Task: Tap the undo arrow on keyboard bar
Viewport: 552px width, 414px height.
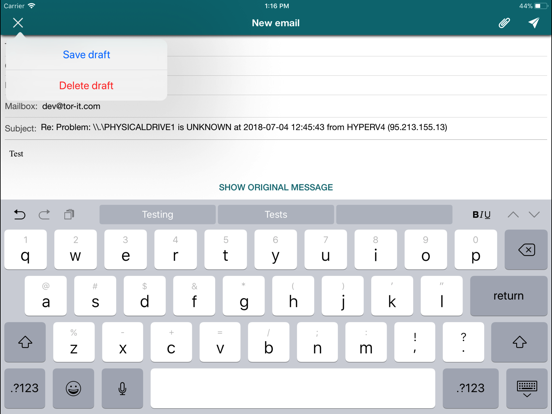Action: point(19,214)
